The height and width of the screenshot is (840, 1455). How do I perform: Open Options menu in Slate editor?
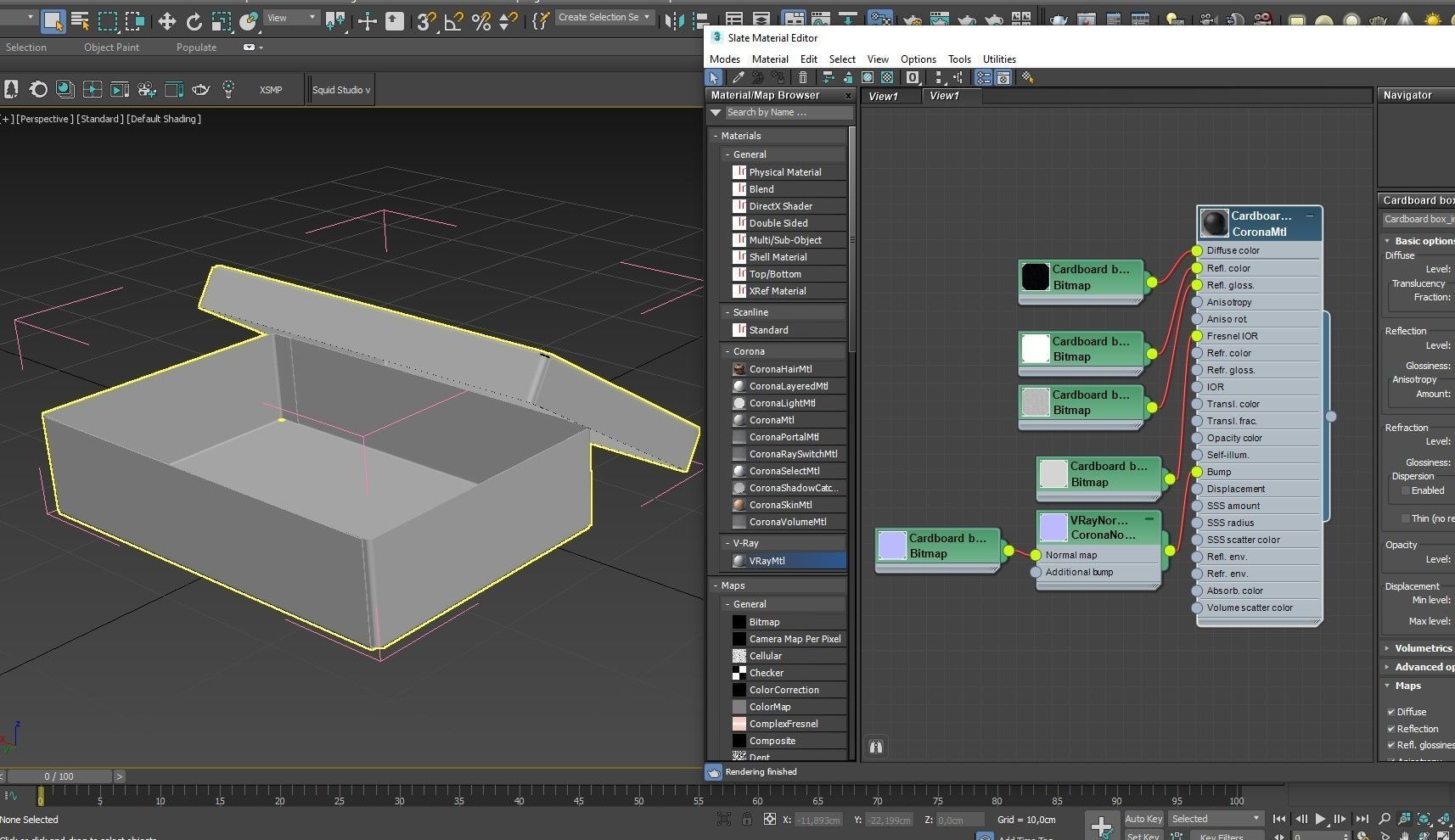(918, 59)
